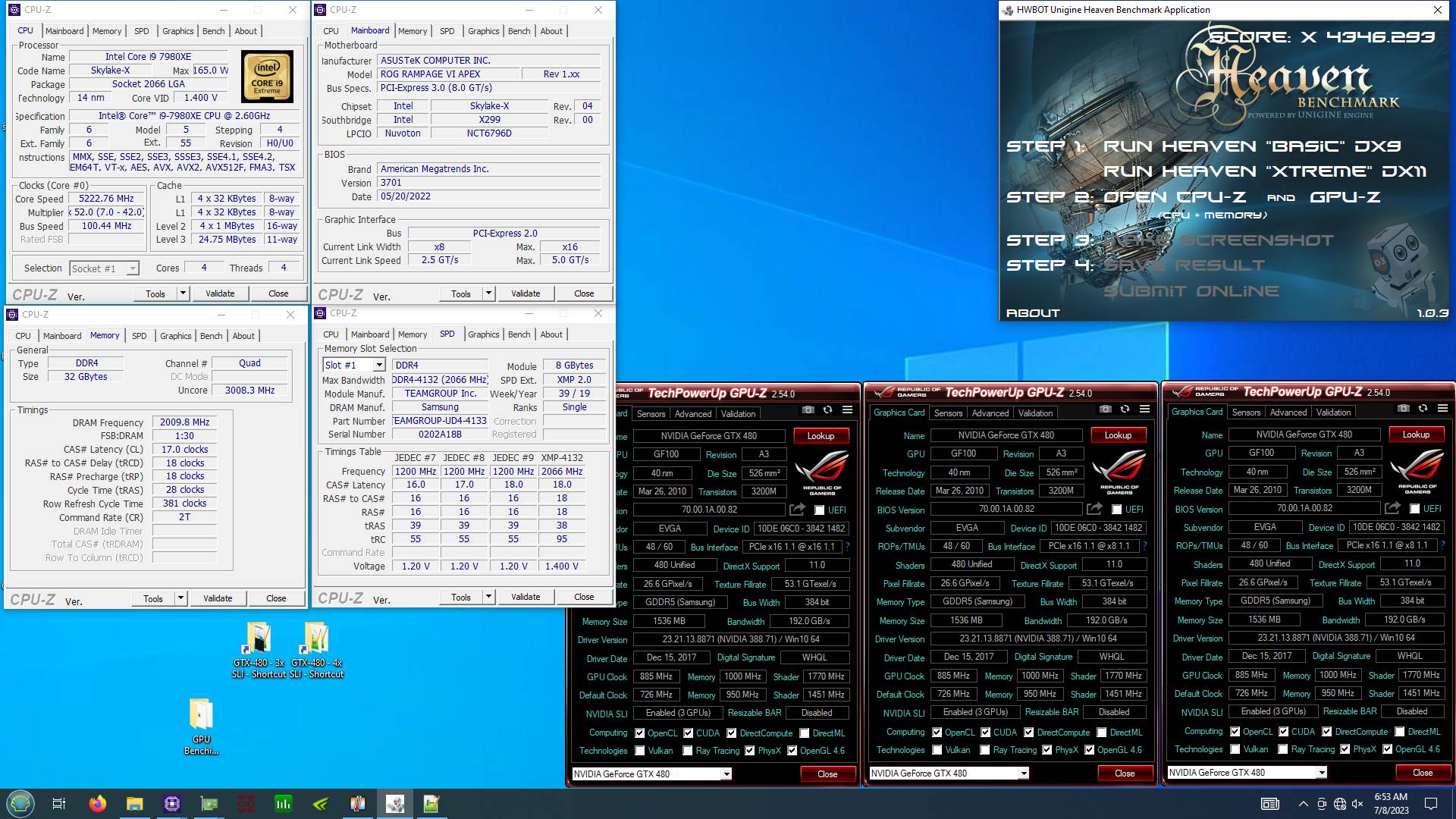Toggle UEFI checkbox in middle GPU-Z window

(1116, 510)
